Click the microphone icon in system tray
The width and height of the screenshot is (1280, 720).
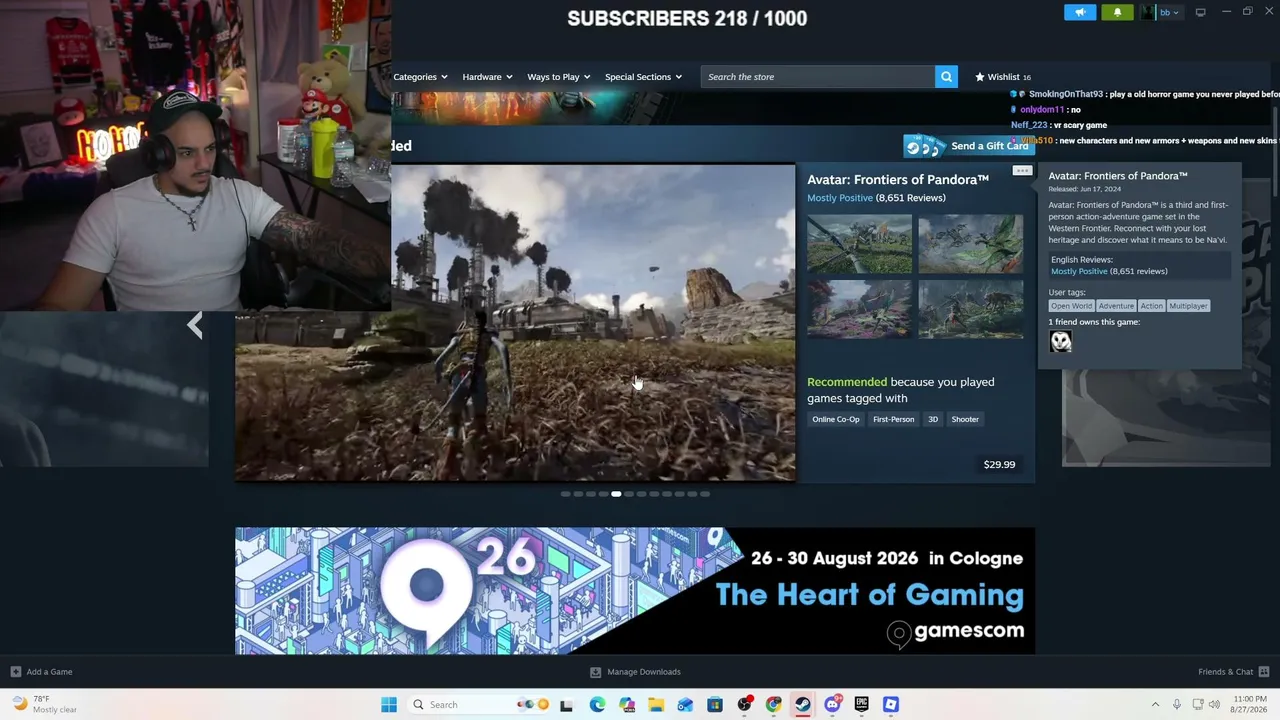coord(1177,704)
